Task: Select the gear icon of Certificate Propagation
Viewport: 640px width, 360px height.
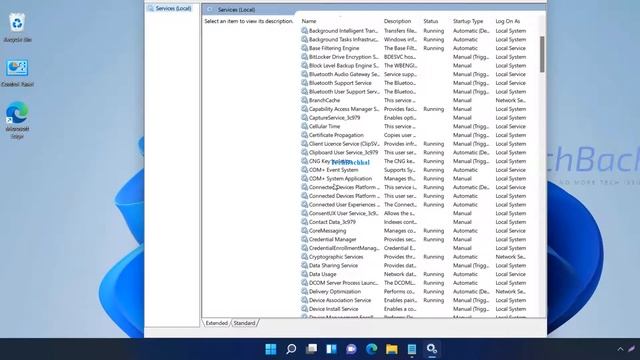Action: [x=304, y=135]
